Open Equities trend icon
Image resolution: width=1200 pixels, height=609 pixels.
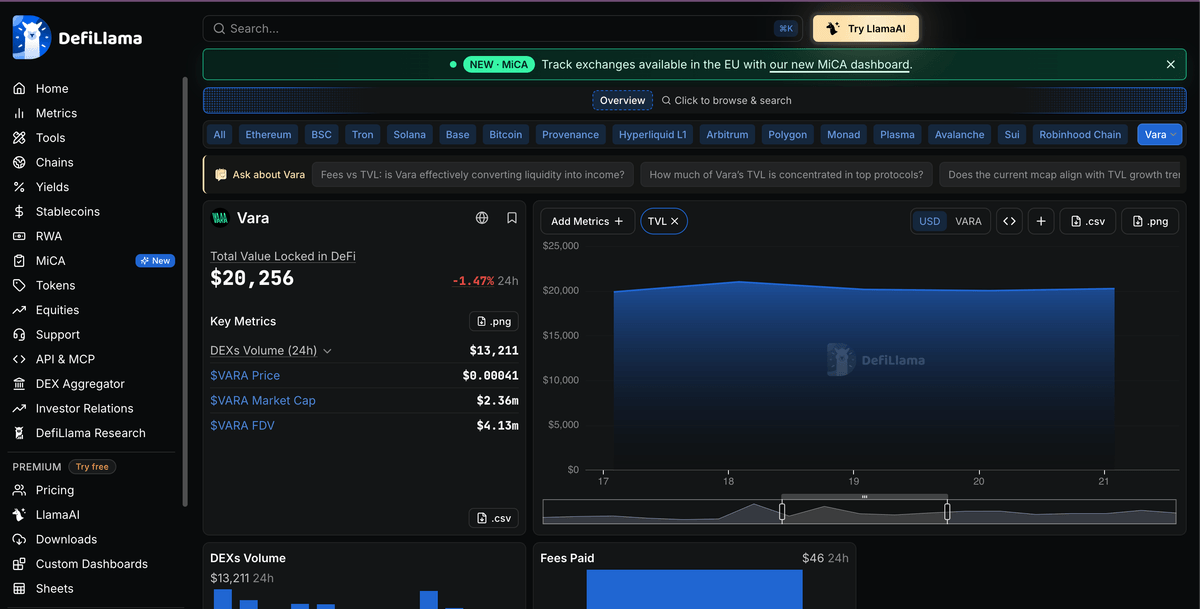point(19,310)
